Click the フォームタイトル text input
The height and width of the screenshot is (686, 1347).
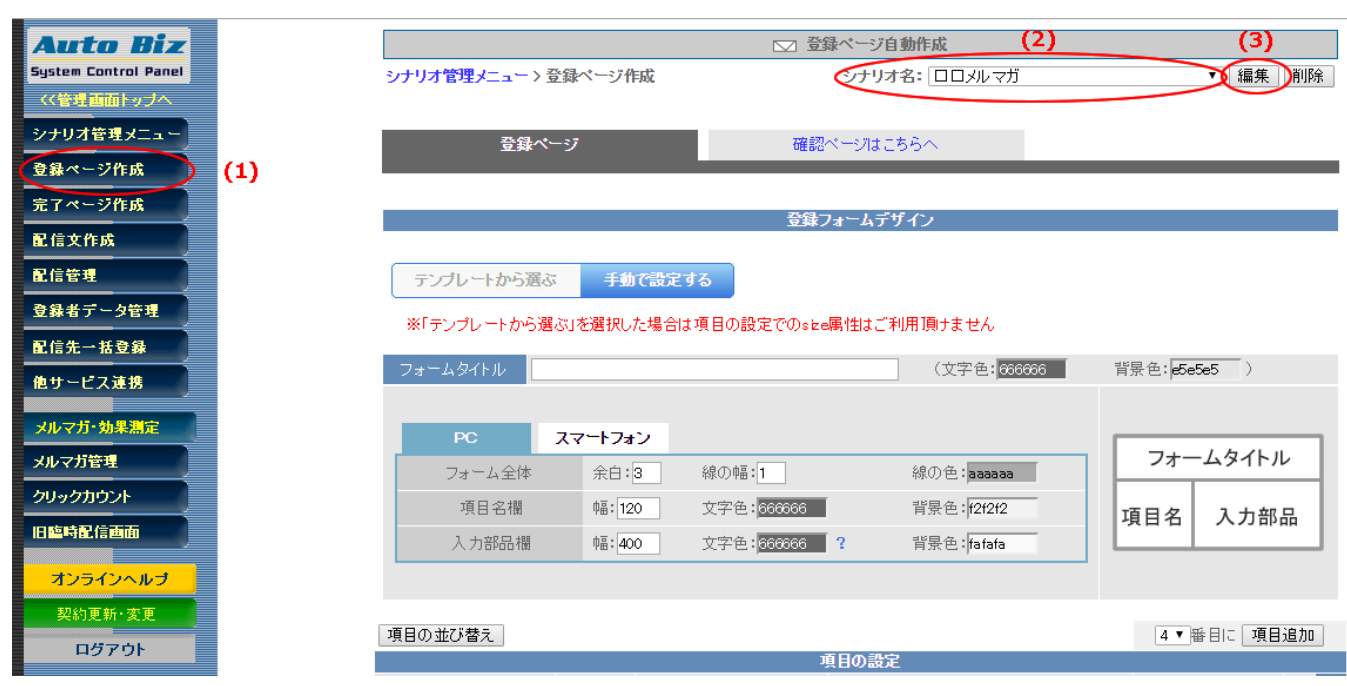pos(714,370)
